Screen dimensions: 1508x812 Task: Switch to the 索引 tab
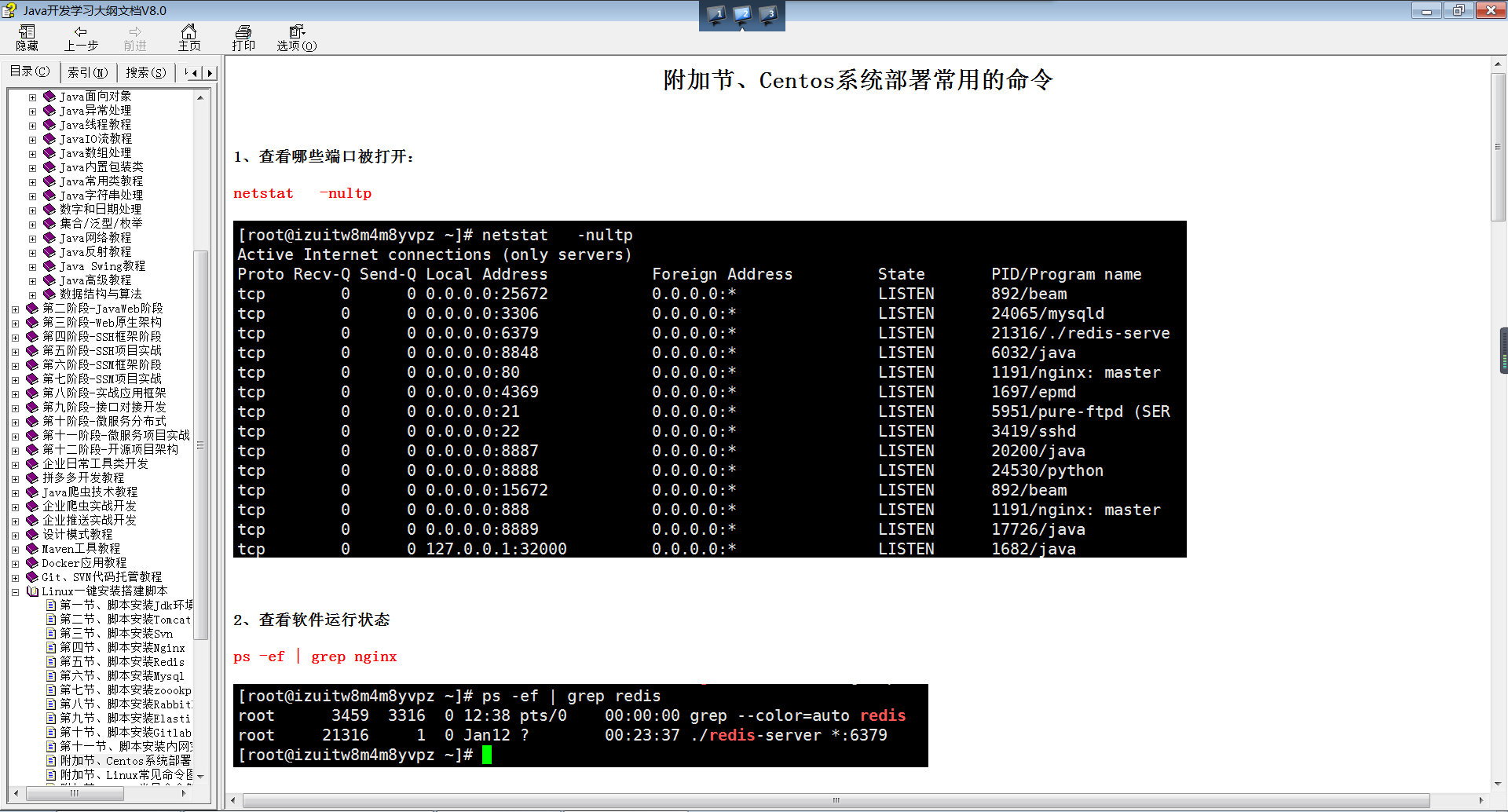(87, 72)
